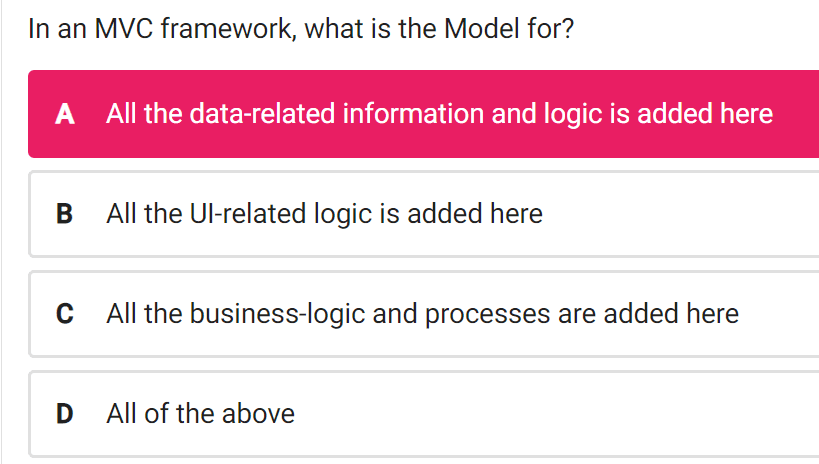Click the 'All the UI-related logic is added here' text

coord(324,214)
